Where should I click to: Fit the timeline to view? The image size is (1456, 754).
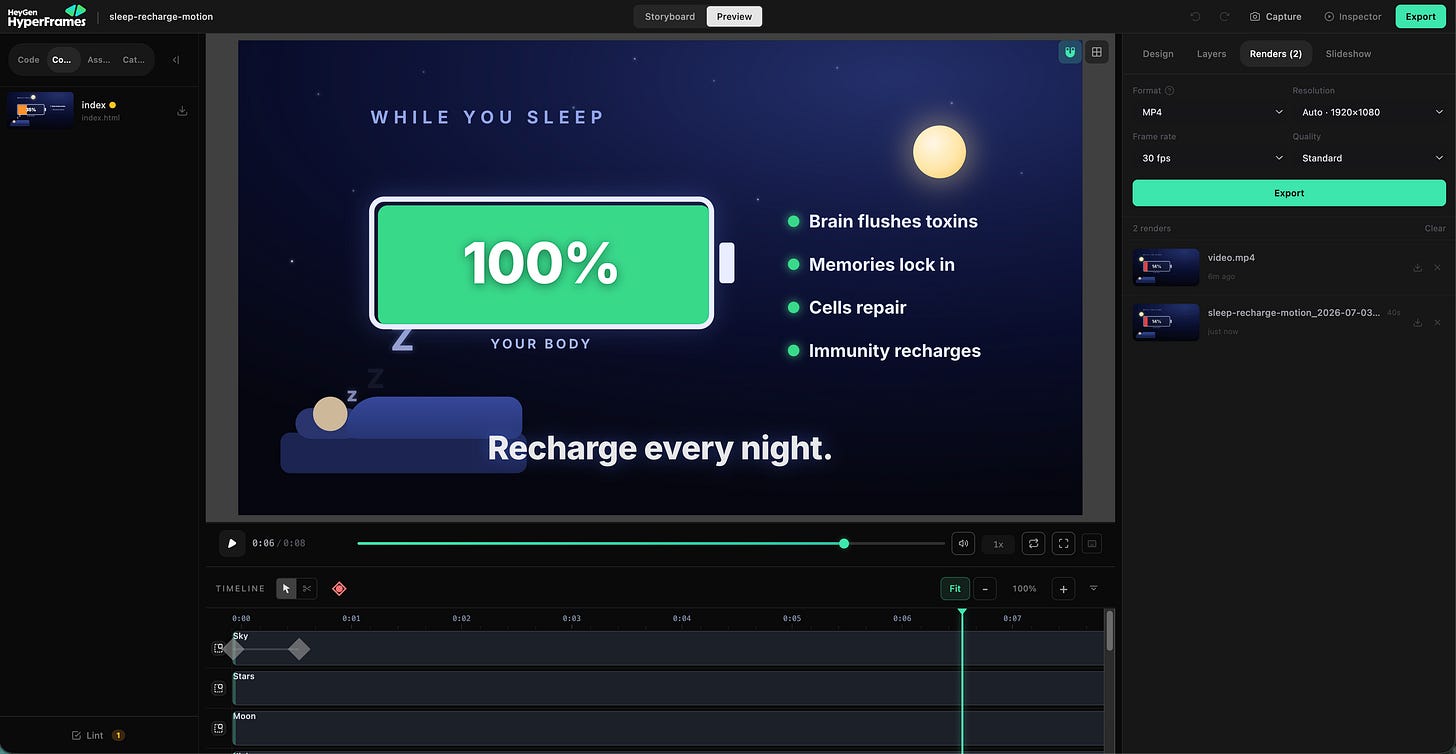pos(955,589)
